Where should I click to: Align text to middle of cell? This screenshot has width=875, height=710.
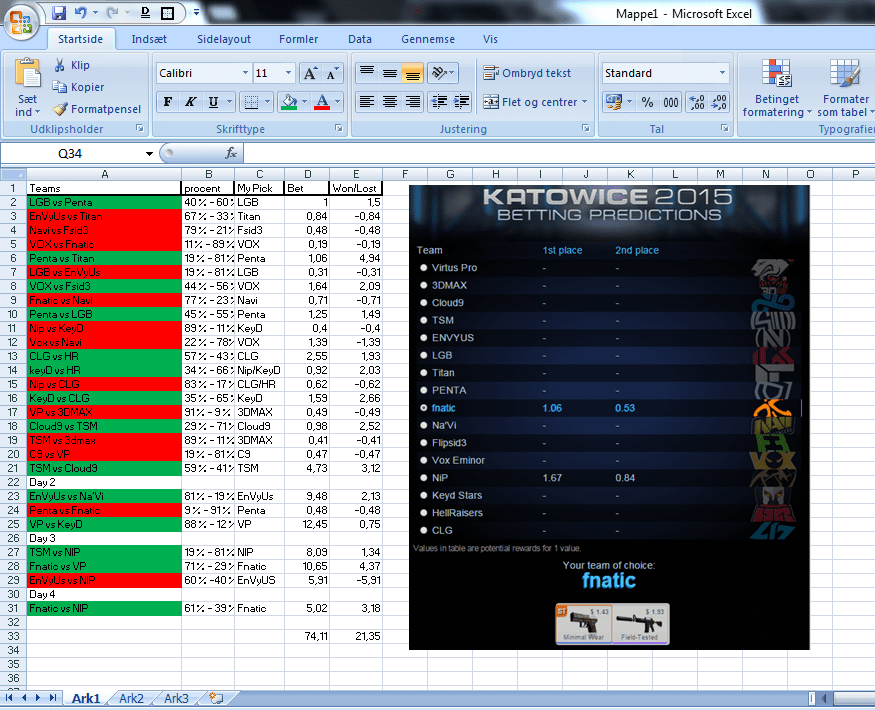pyautogui.click(x=390, y=73)
